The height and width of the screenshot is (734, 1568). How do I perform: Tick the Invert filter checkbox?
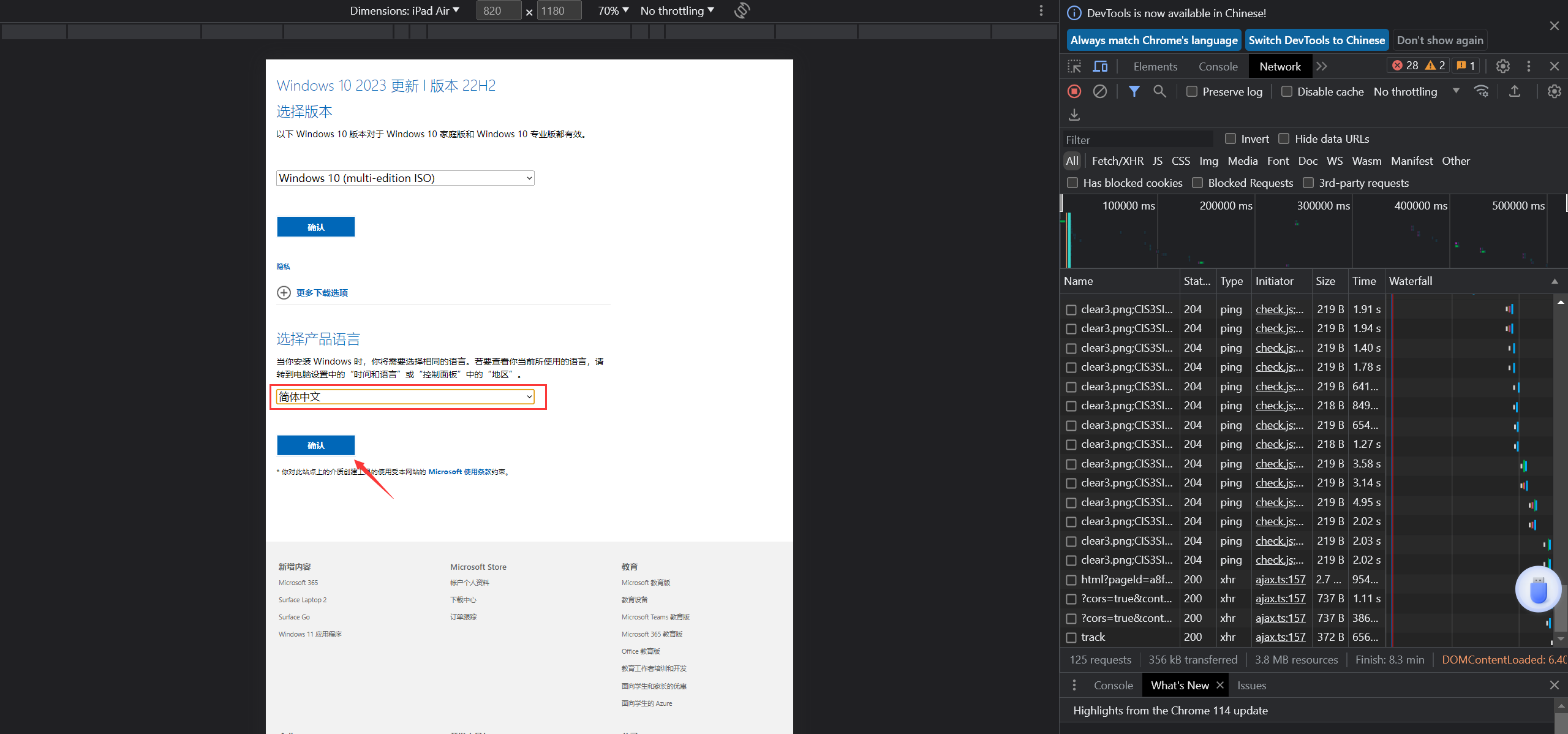(1231, 138)
